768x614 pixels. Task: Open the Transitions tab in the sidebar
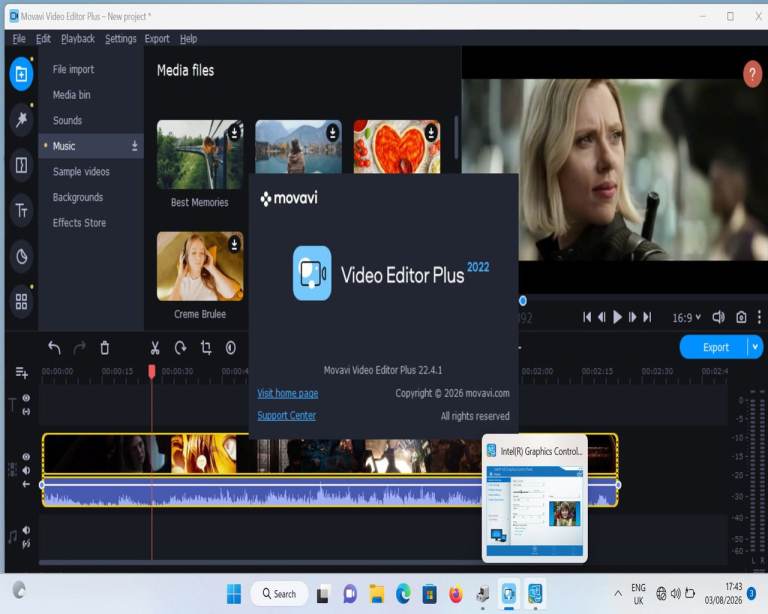21,165
